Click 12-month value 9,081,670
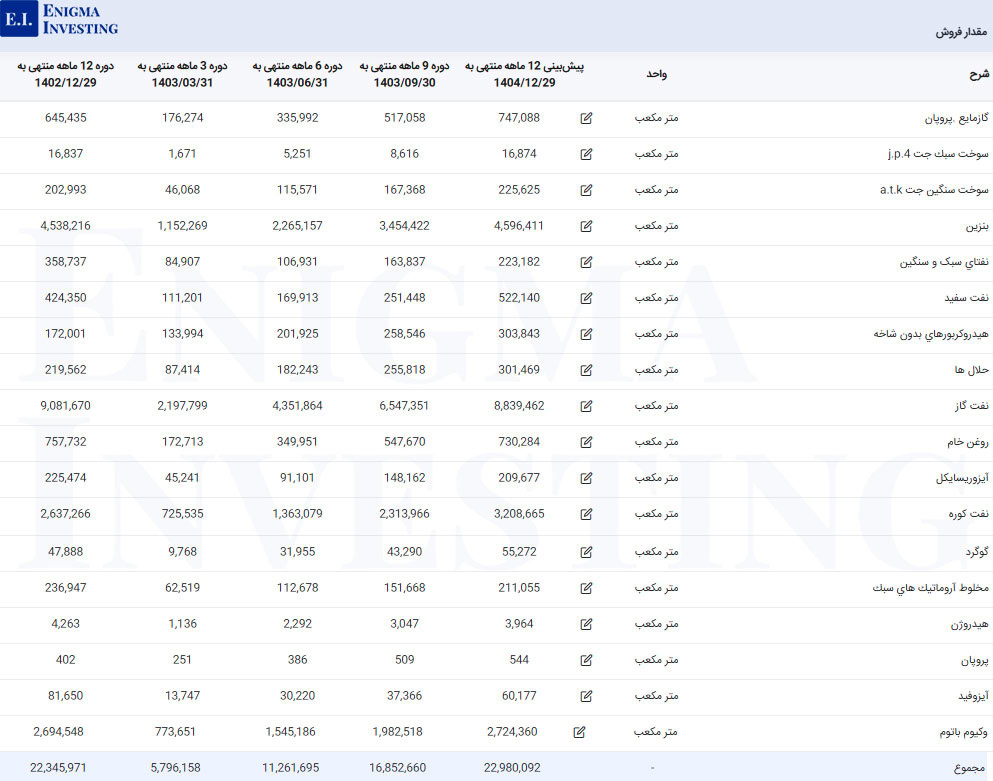The image size is (993, 781). [x=65, y=405]
